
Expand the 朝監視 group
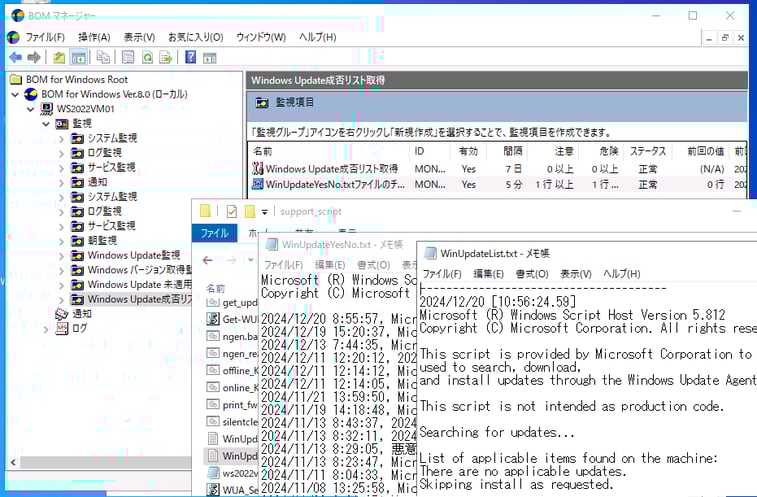pos(61,241)
